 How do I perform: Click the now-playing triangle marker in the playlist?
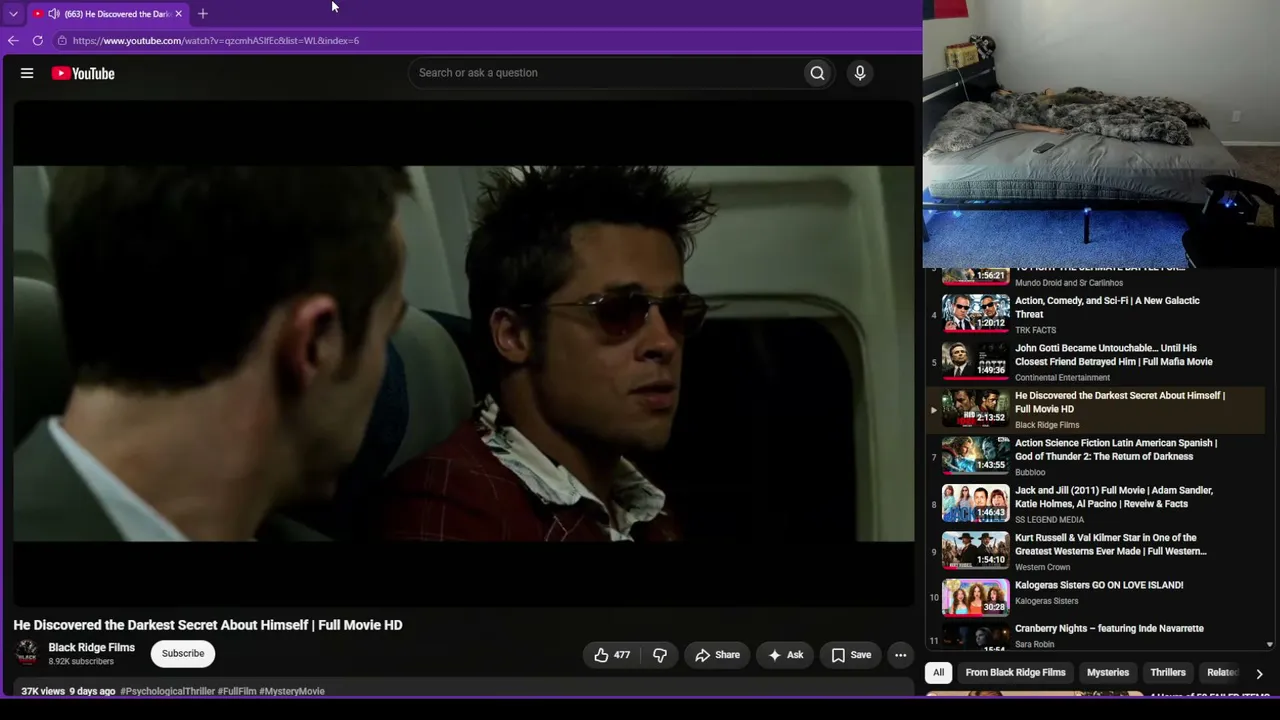(934, 410)
